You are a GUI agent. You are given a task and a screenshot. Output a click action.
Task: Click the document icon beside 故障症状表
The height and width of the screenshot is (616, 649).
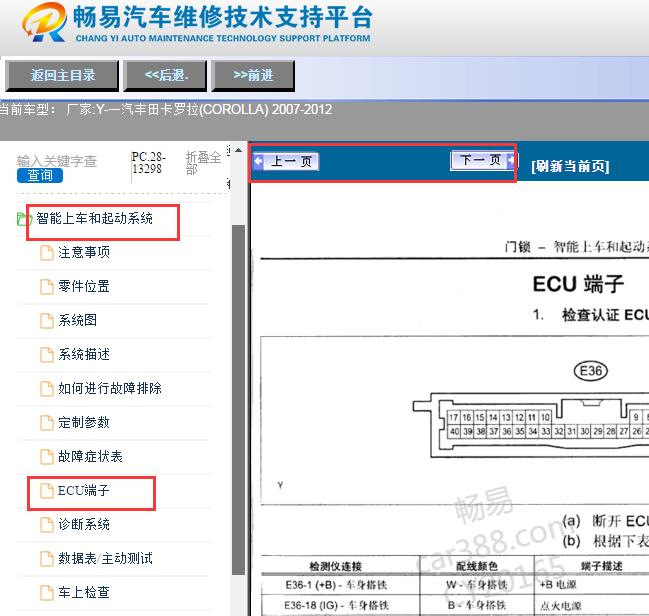coord(47,457)
